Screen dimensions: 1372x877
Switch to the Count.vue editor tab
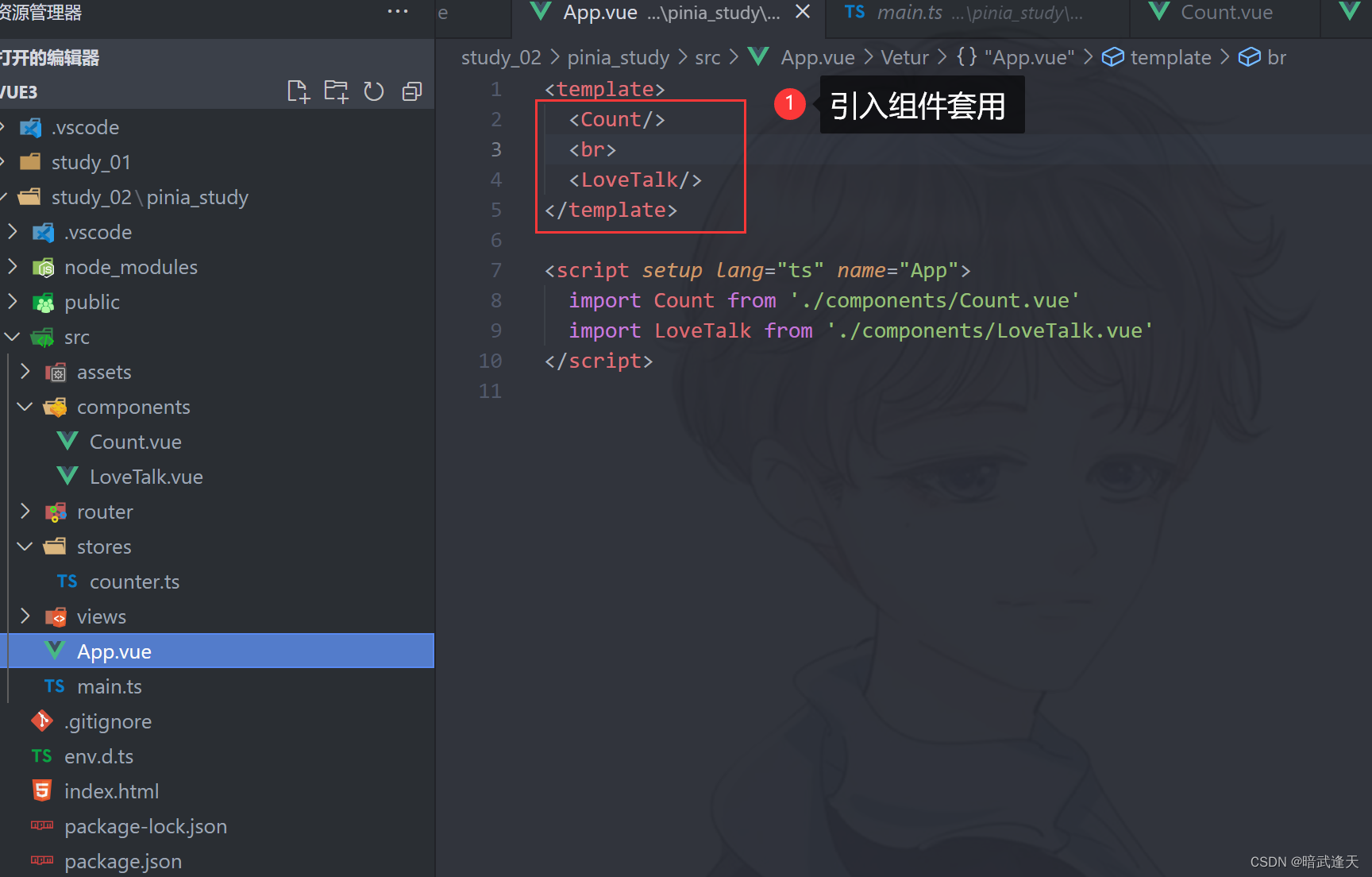(1225, 13)
